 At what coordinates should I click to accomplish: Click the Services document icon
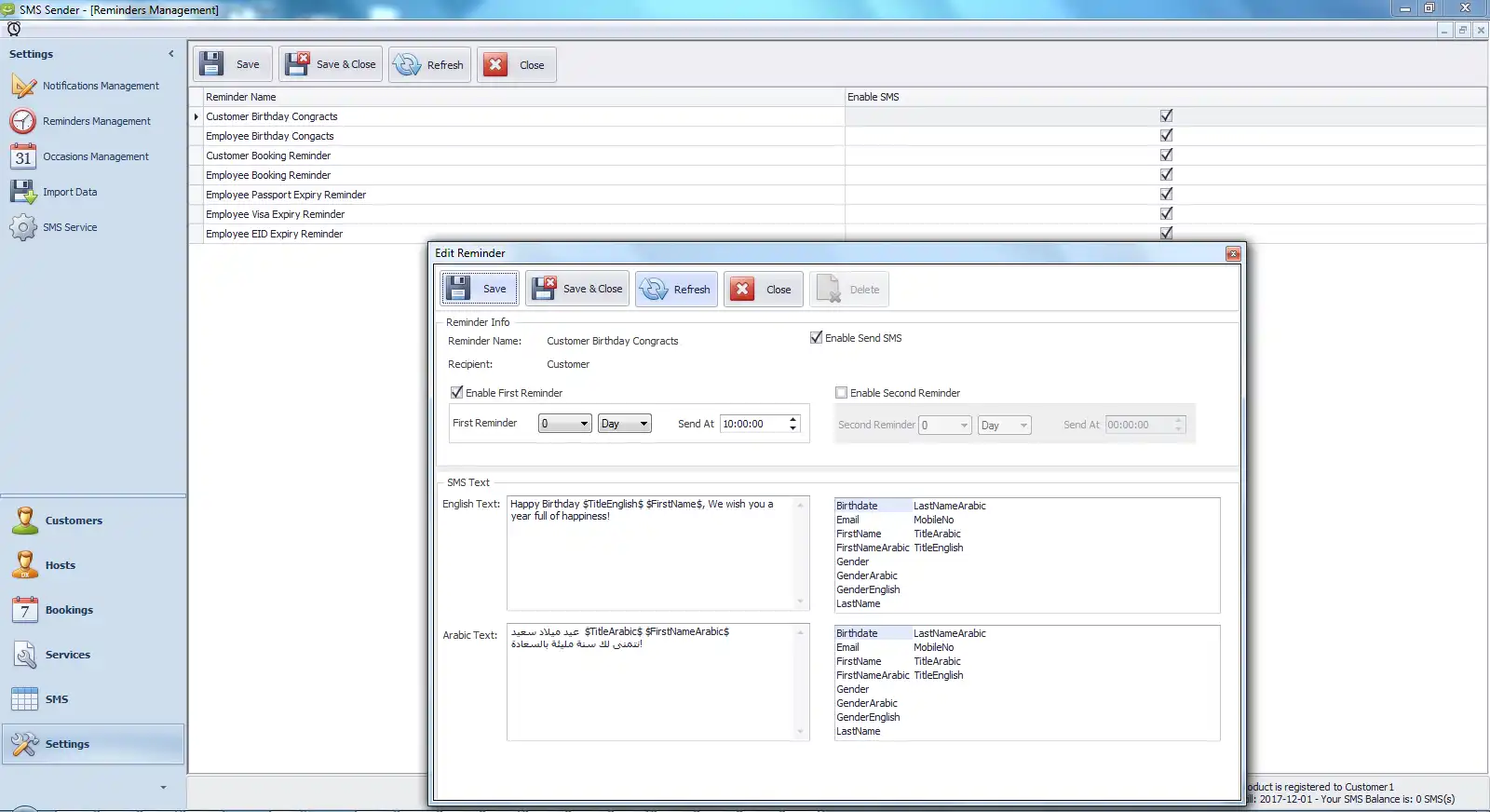tap(25, 655)
